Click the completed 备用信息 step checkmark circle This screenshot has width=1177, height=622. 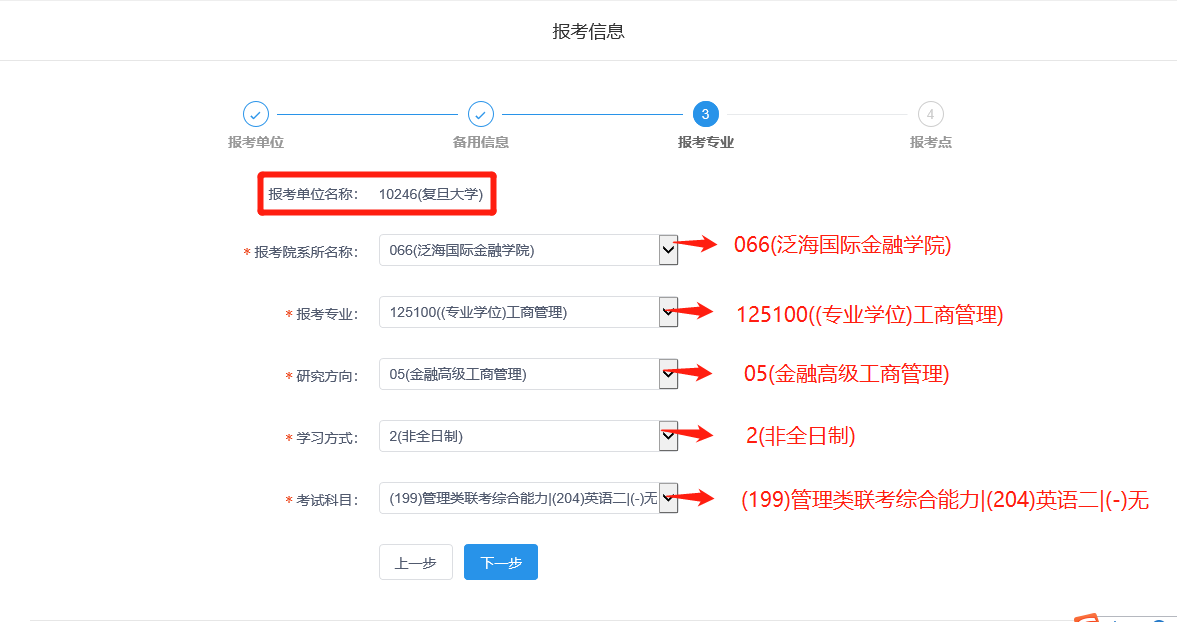(x=481, y=114)
